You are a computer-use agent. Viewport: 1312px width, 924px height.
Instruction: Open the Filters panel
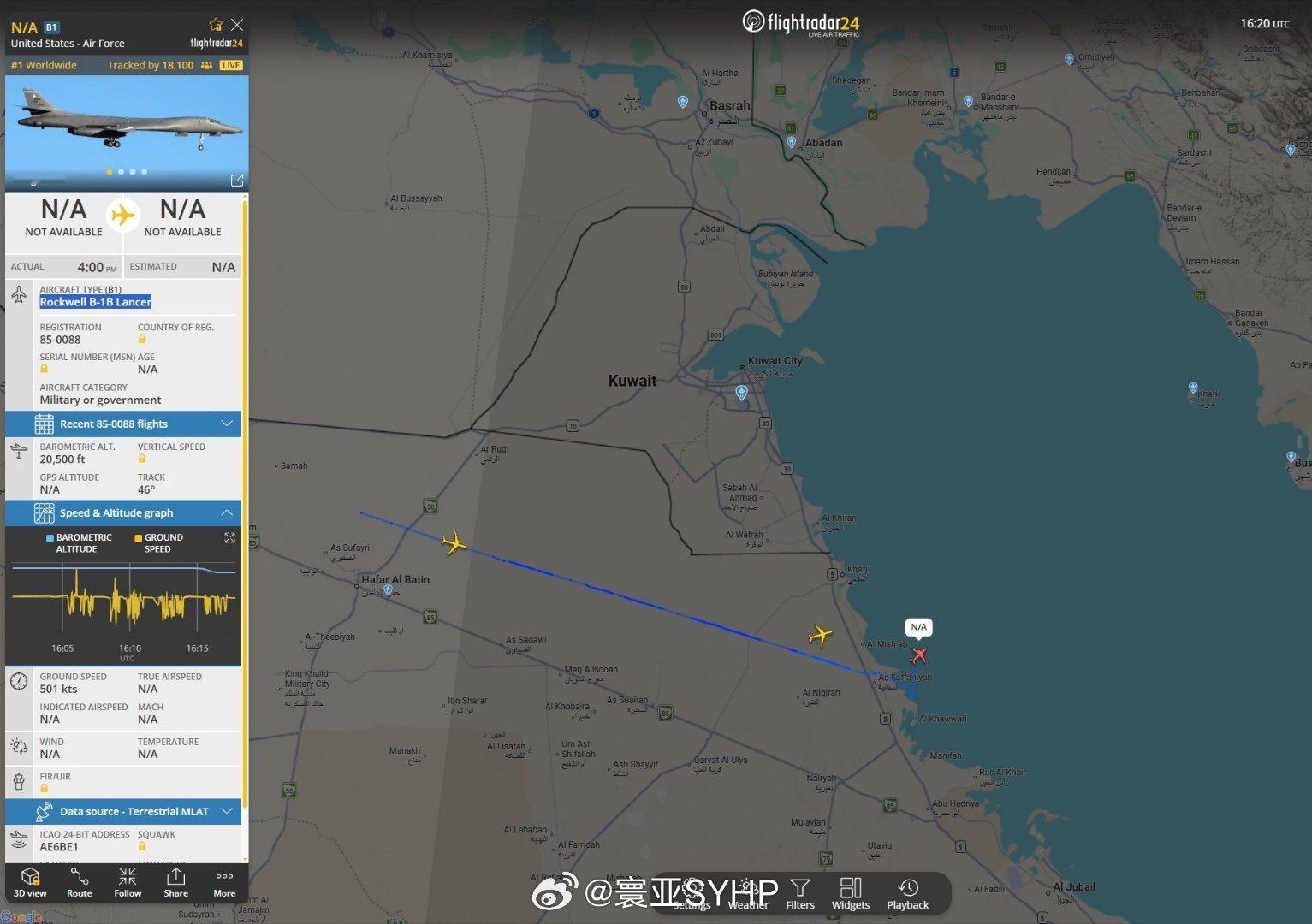click(800, 894)
